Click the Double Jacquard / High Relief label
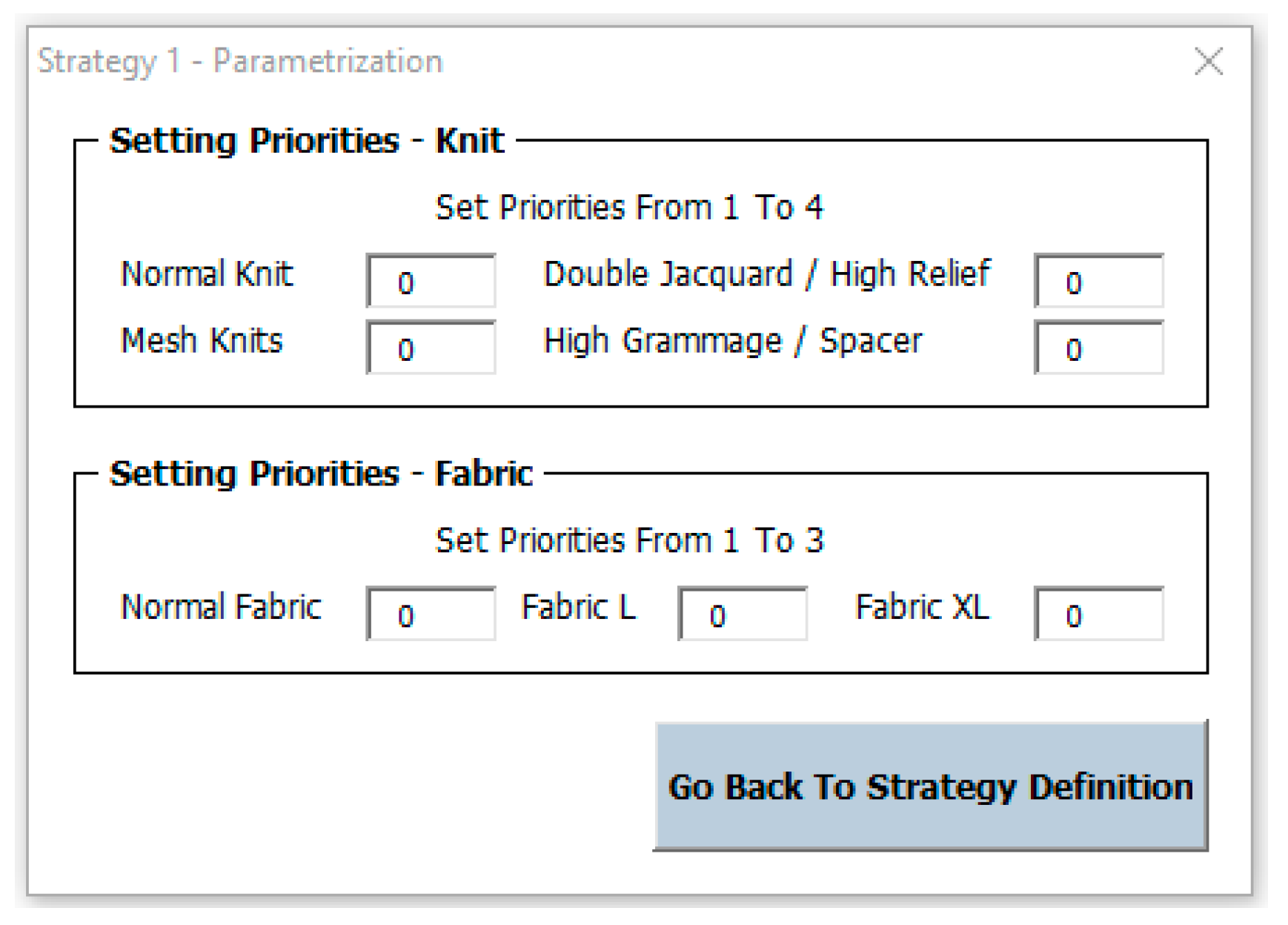The width and height of the screenshot is (1288, 925). (x=766, y=274)
